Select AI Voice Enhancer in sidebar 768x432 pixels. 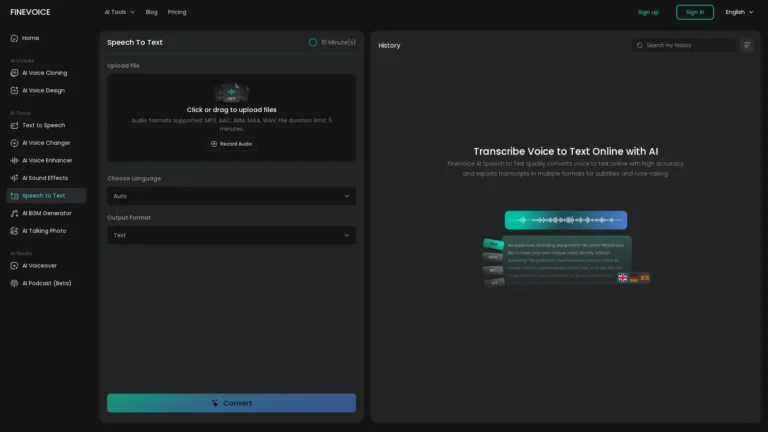pos(47,160)
